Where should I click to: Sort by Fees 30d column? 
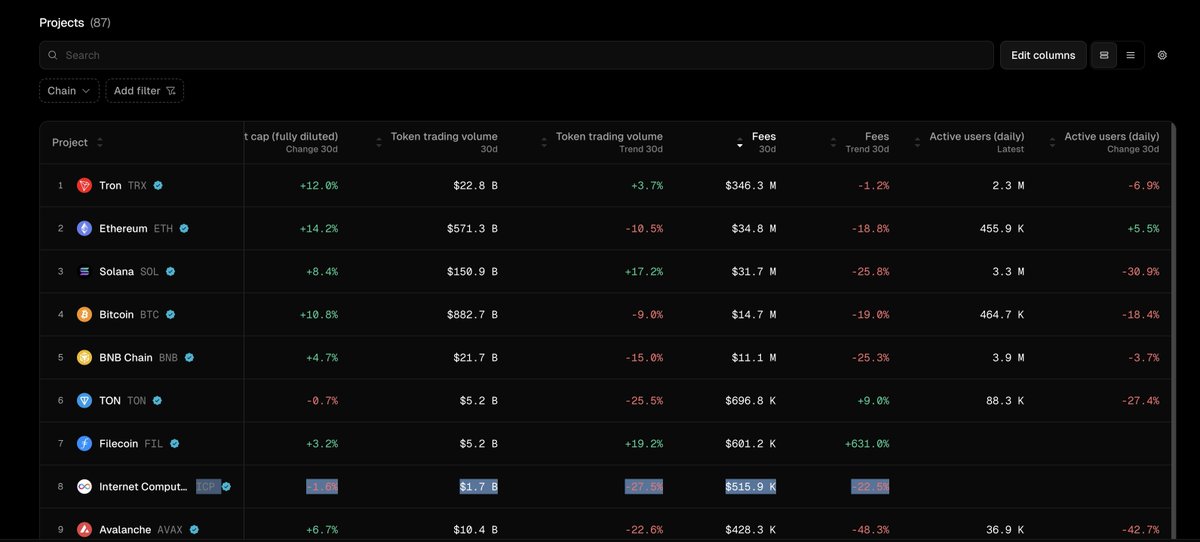coord(740,142)
